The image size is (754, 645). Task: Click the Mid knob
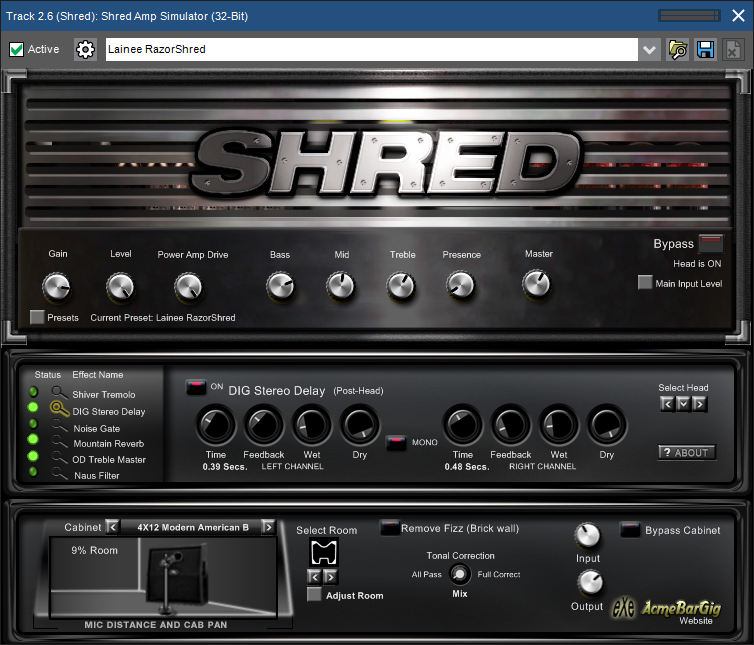point(340,286)
